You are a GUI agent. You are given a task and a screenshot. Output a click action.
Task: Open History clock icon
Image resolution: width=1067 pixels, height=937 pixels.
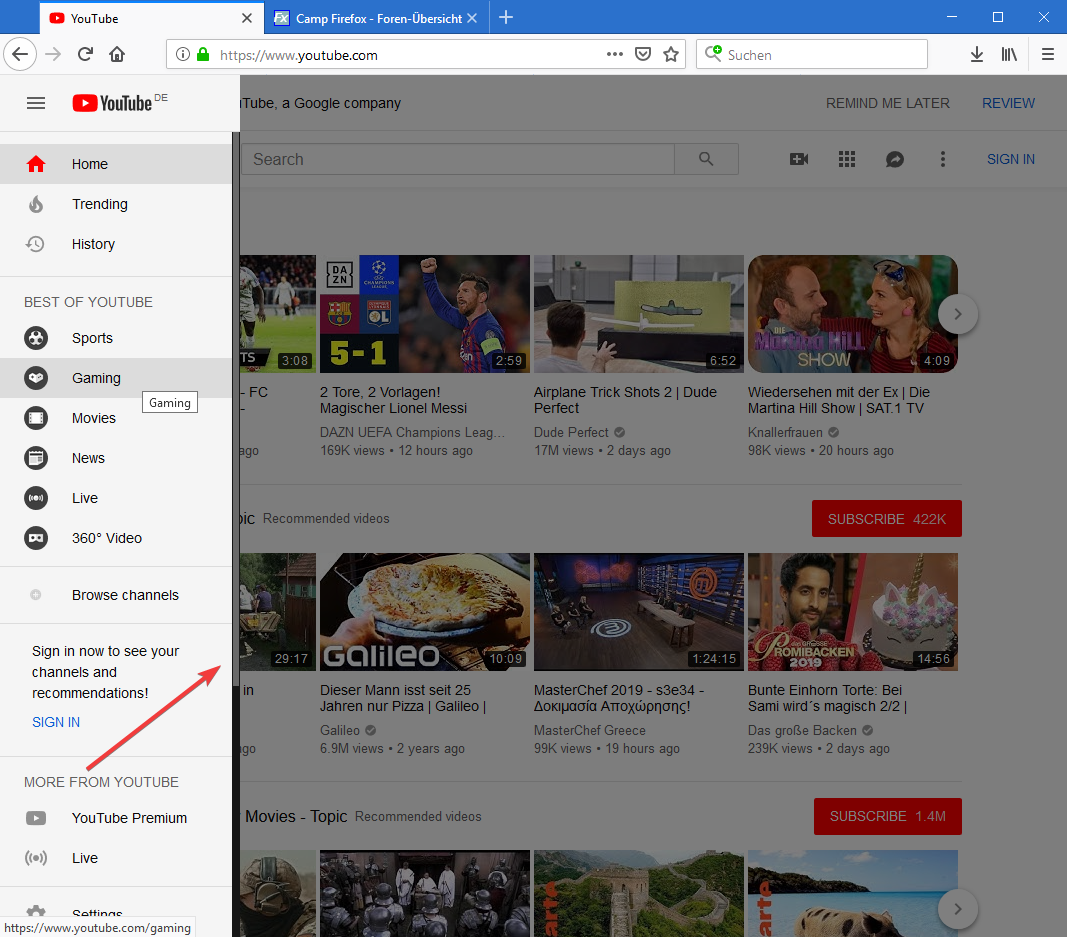click(x=36, y=244)
